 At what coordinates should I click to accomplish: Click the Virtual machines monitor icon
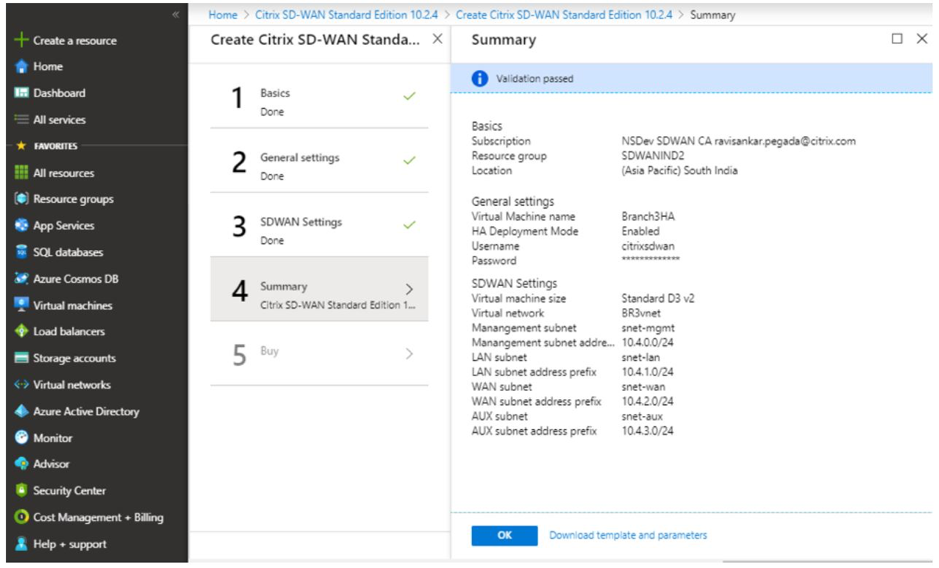(x=22, y=305)
